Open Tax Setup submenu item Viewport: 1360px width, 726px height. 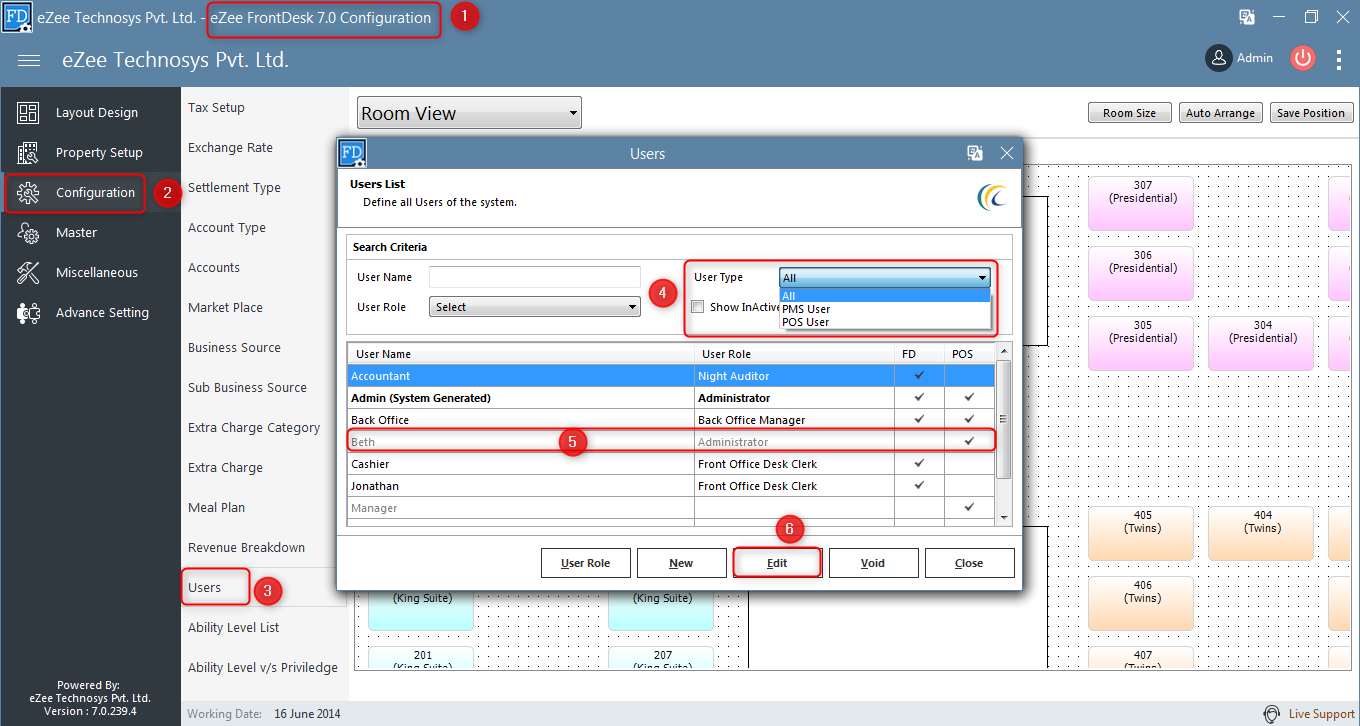[x=216, y=108]
